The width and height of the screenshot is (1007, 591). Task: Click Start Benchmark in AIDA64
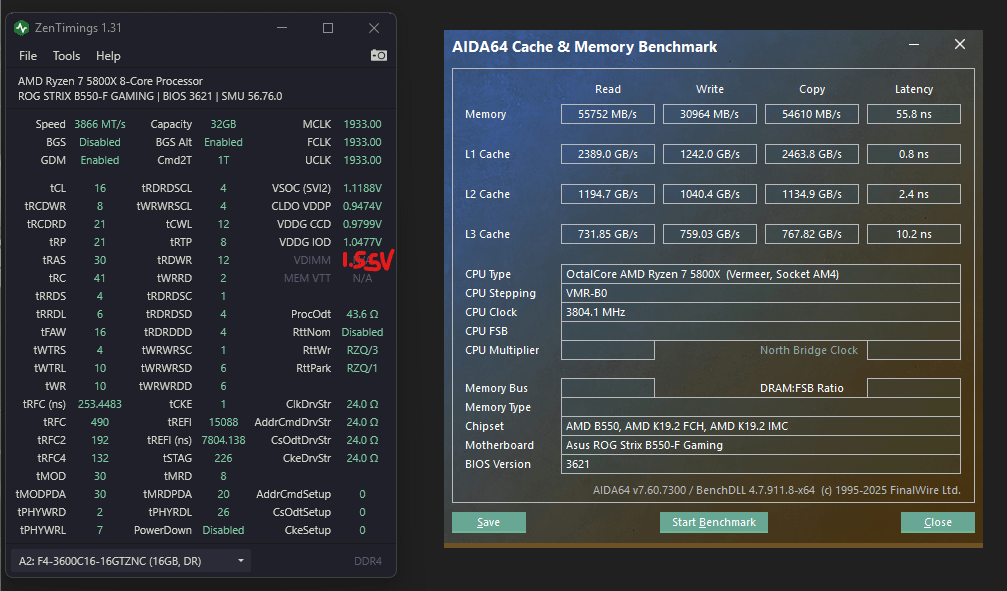(x=714, y=522)
